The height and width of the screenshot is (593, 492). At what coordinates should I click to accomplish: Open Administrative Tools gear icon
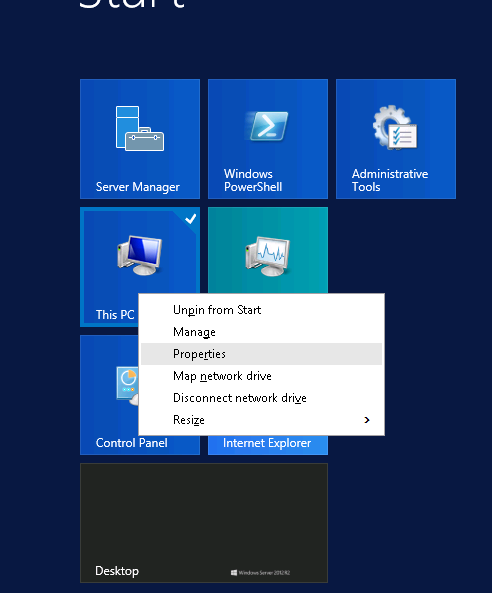pyautogui.click(x=395, y=127)
